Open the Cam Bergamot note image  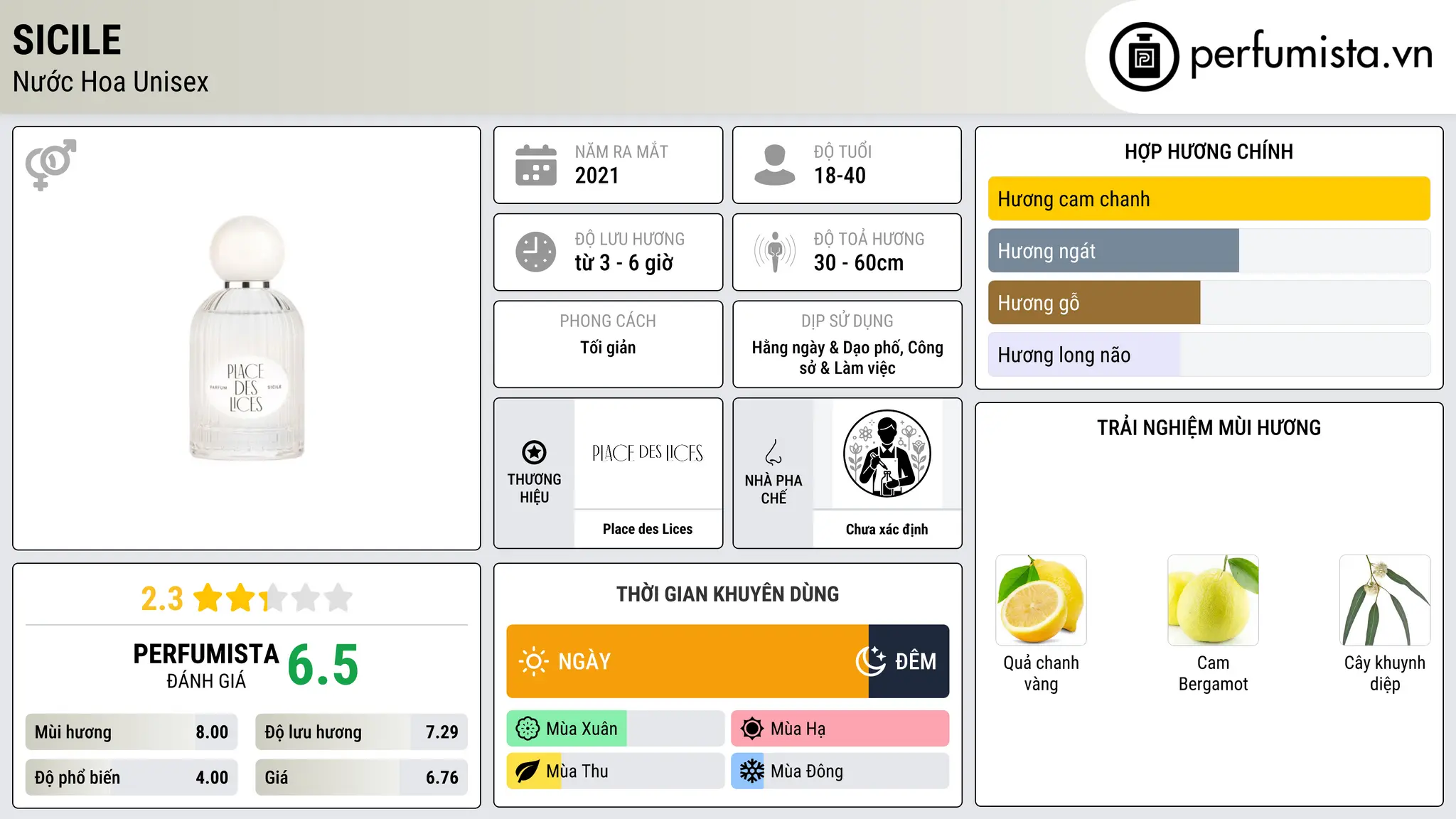[1213, 600]
